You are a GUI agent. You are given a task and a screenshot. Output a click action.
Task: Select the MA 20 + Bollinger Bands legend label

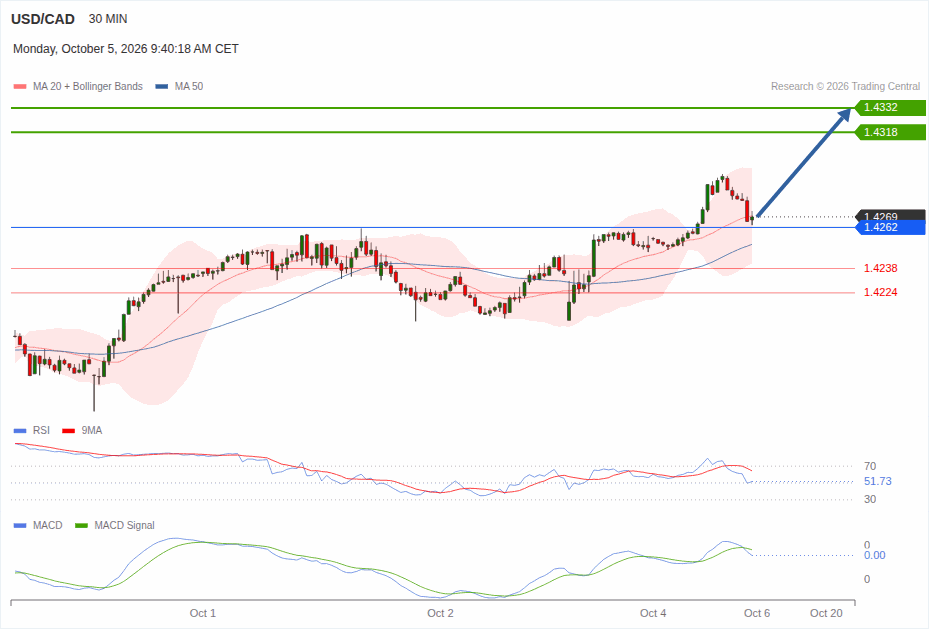tap(88, 86)
